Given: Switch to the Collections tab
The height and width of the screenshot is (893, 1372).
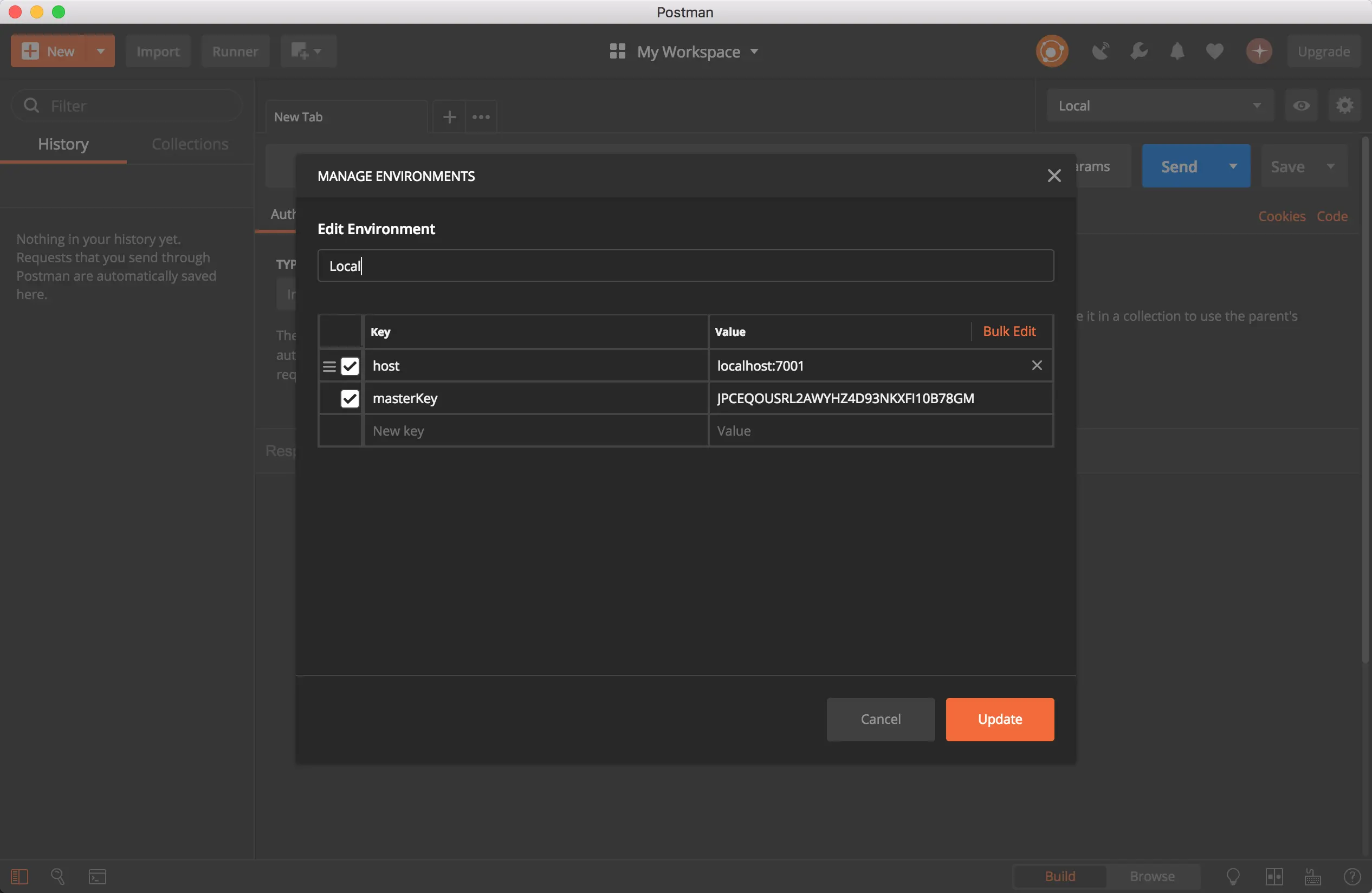Looking at the screenshot, I should click(x=190, y=144).
